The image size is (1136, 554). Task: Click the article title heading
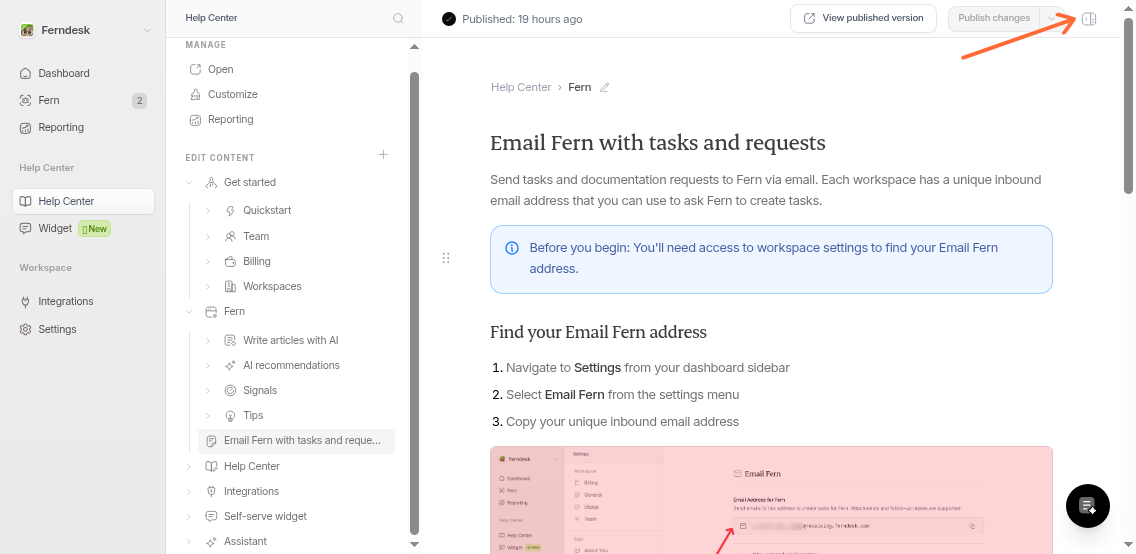(658, 143)
